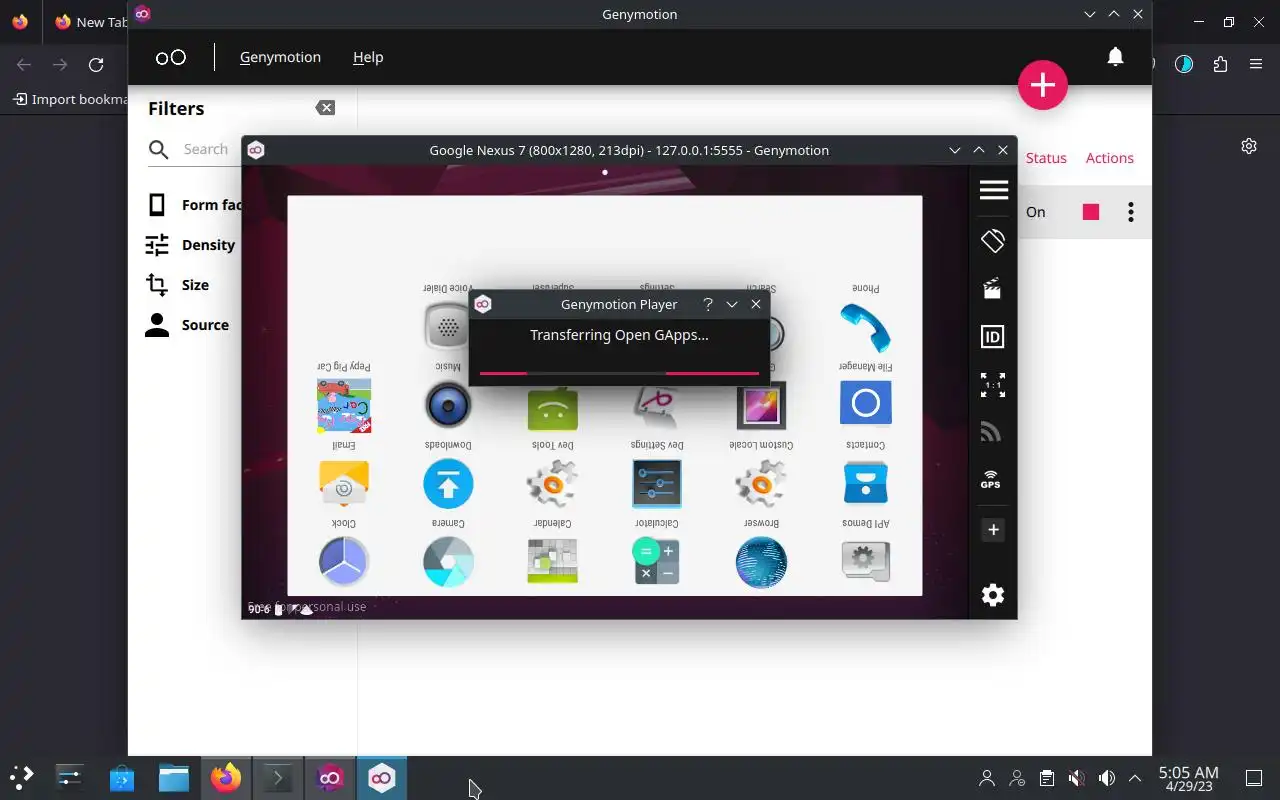This screenshot has width=1280, height=800.
Task: Open the Email envelope app
Action: 344,484
